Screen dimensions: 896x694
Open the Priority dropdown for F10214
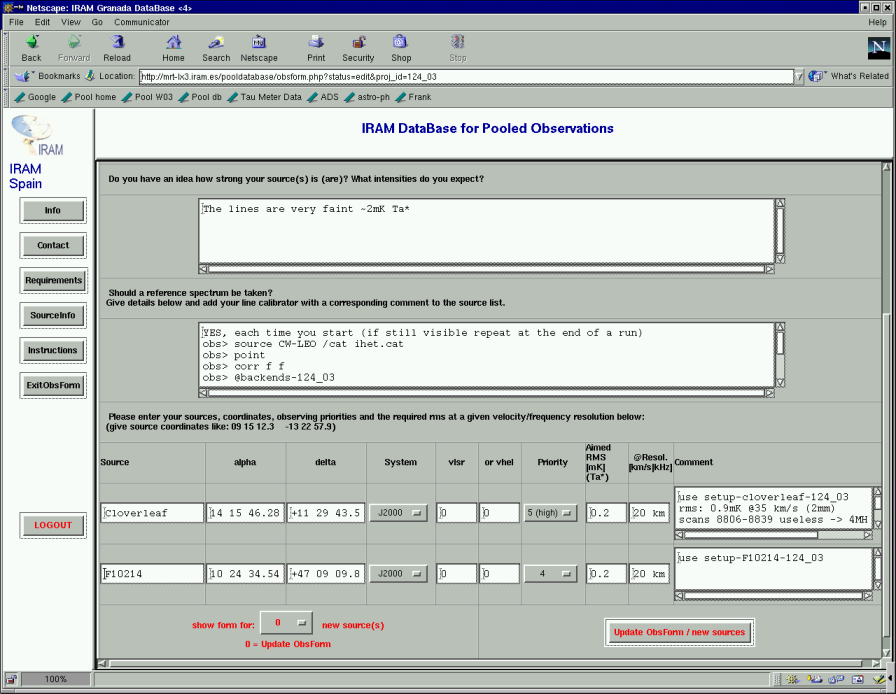tap(550, 574)
